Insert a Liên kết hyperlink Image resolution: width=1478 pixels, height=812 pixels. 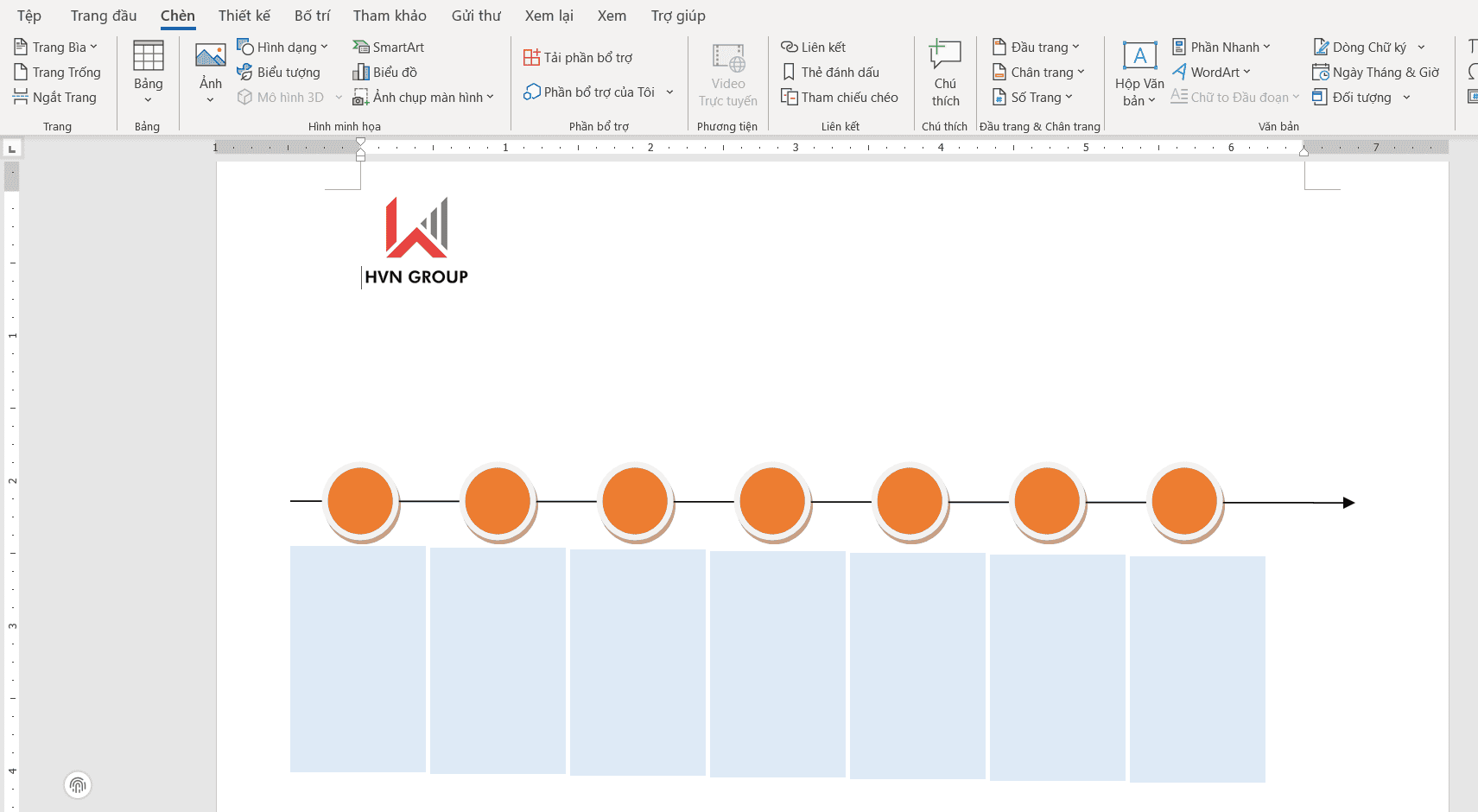click(813, 47)
